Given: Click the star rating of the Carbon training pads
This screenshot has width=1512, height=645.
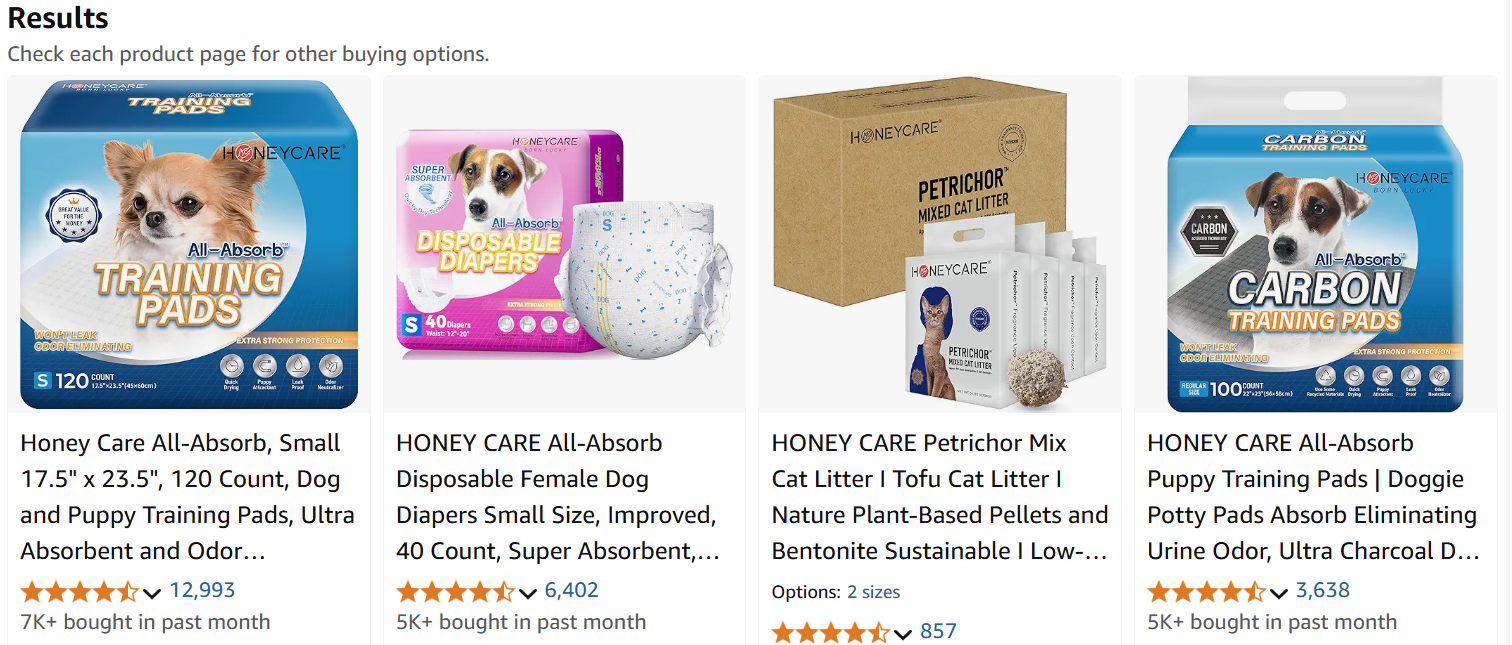Looking at the screenshot, I should (1206, 591).
